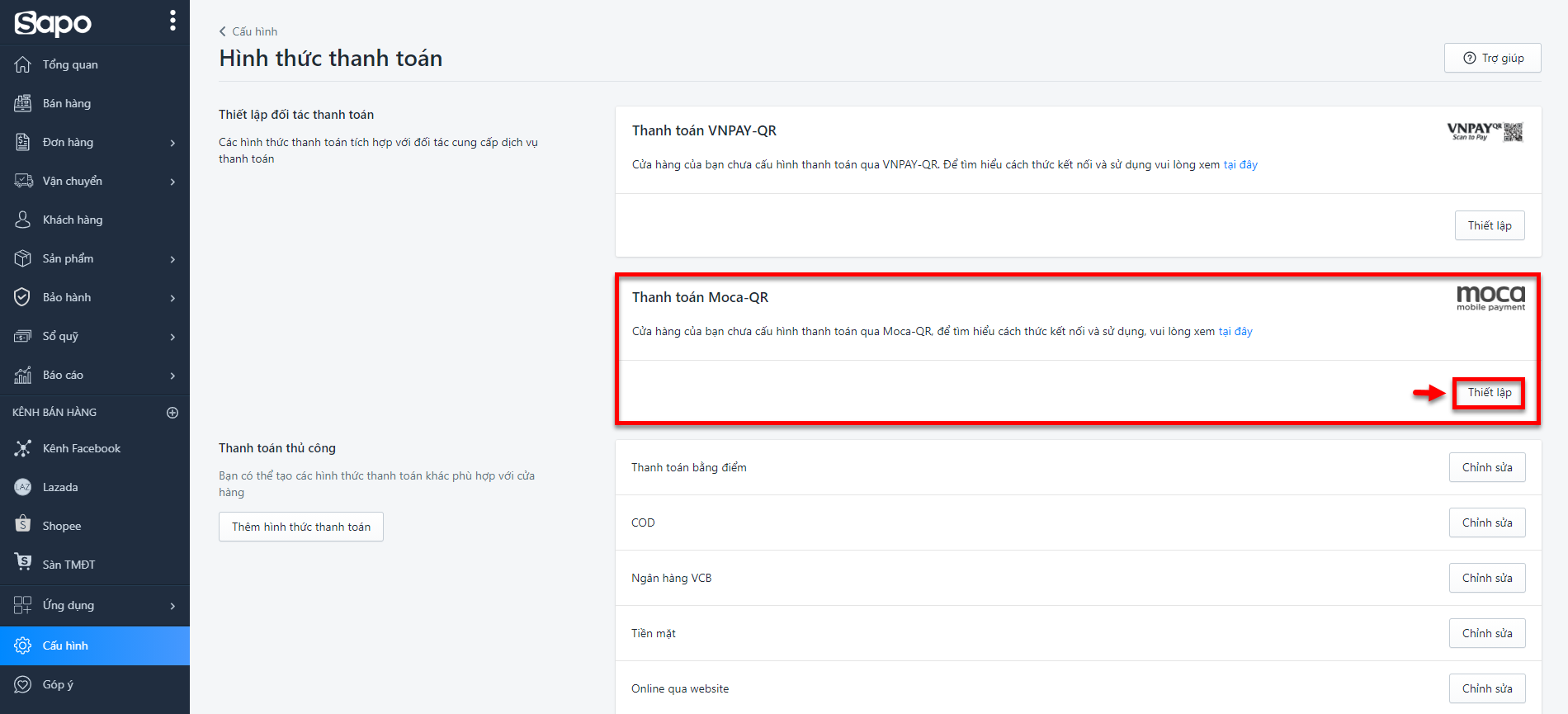
Task: Click the Góp ý feedback icon
Action: pyautogui.click(x=23, y=684)
